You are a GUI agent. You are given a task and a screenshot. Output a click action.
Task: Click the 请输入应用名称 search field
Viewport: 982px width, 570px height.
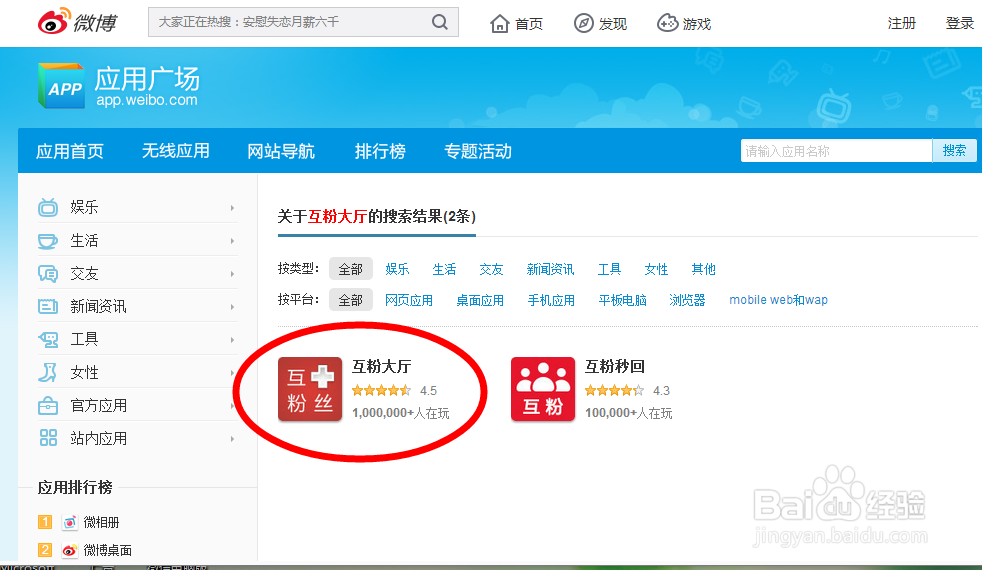pos(836,150)
